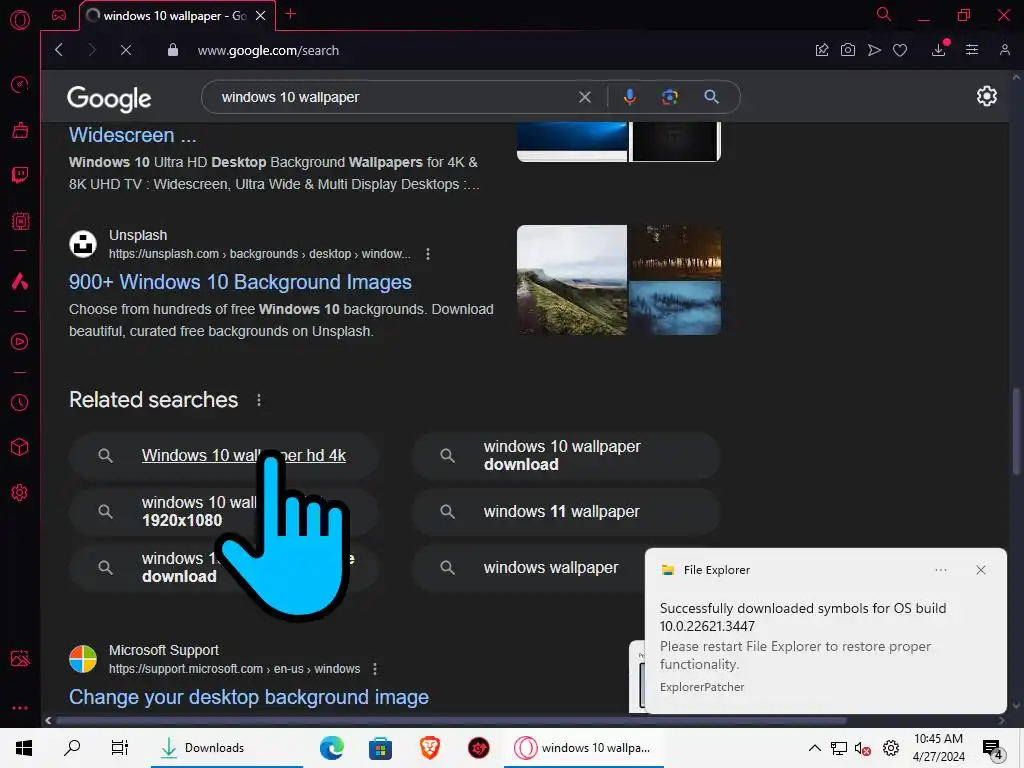This screenshot has height=768, width=1024.
Task: Open Task View on taskbar
Action: point(120,748)
